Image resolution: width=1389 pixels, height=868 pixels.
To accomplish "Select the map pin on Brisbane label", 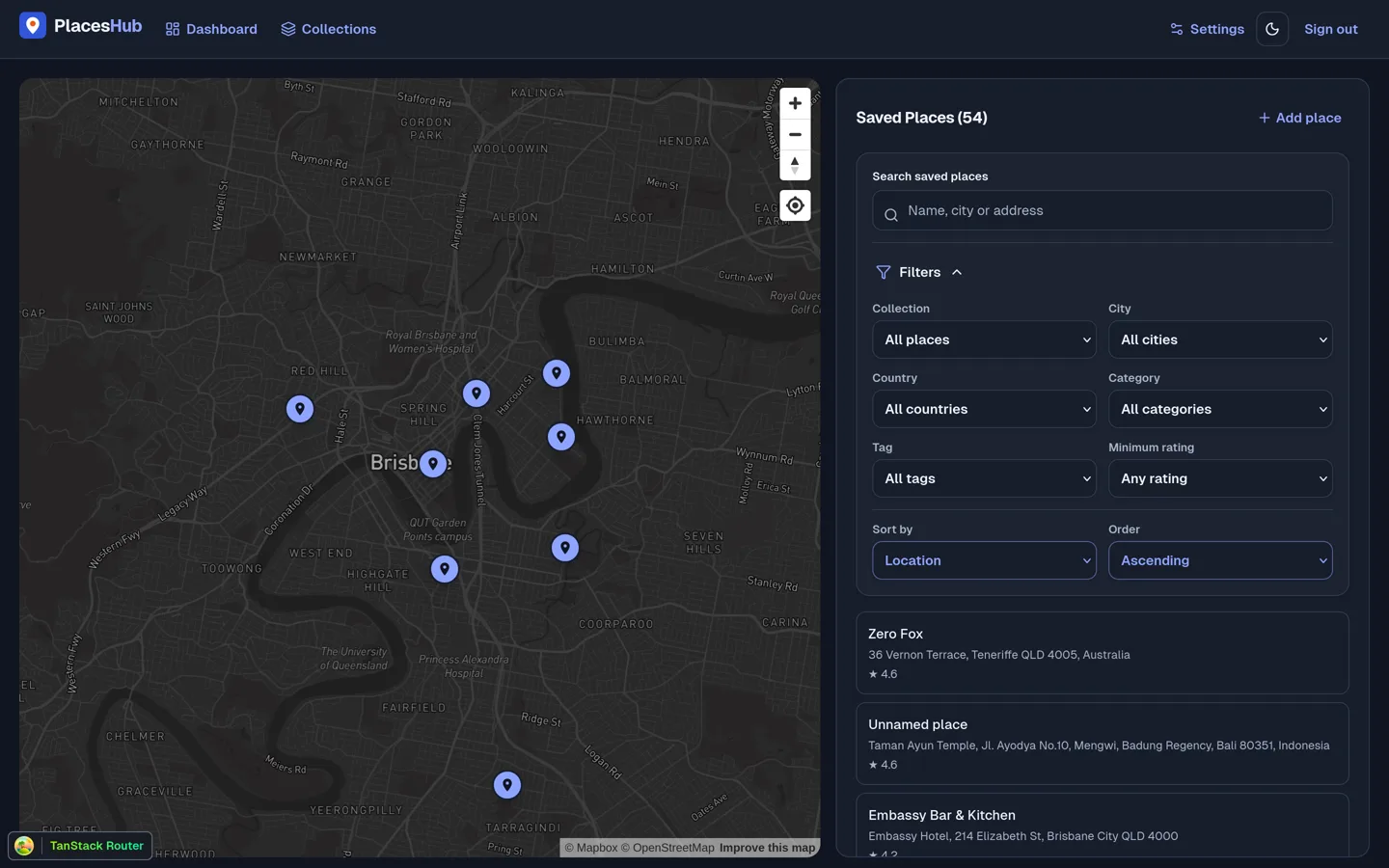I will coord(433,464).
